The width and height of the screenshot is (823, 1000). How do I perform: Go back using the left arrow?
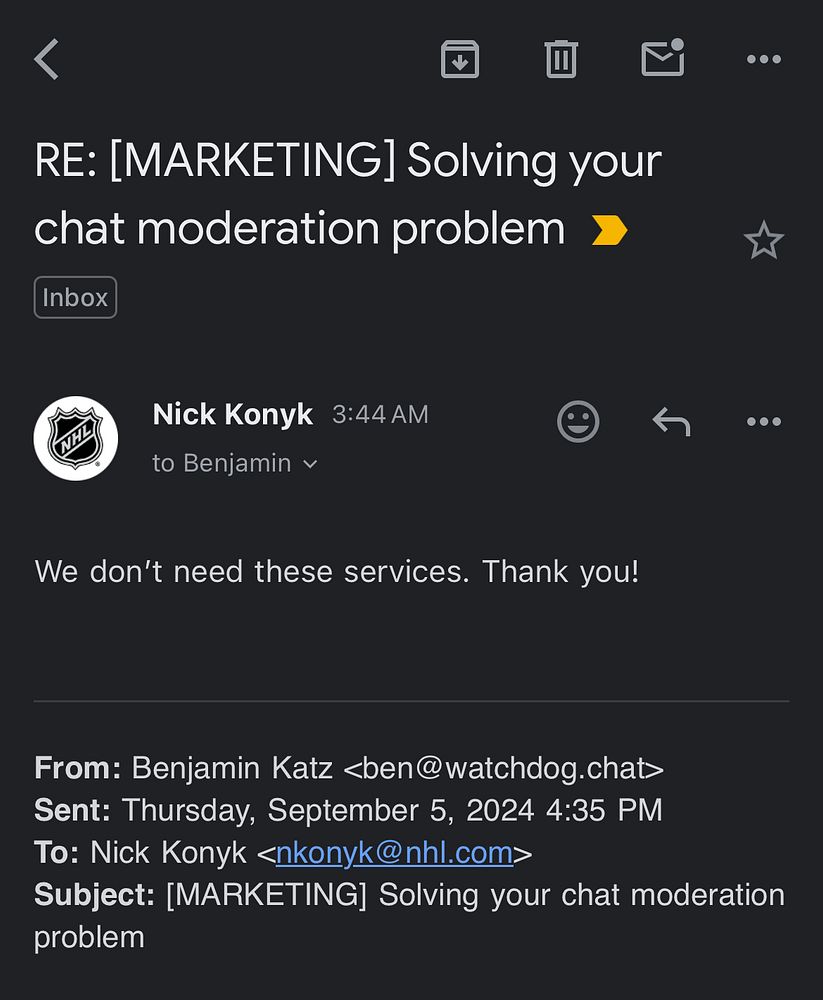47,60
